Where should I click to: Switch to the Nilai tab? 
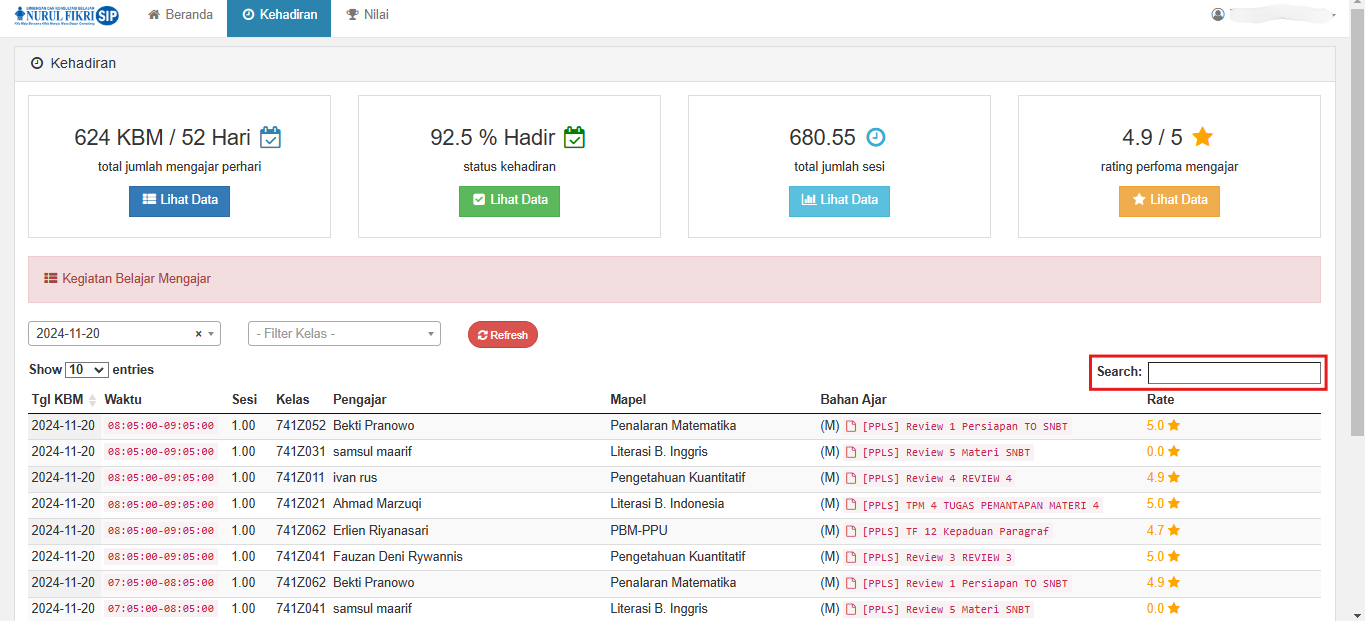pyautogui.click(x=367, y=15)
